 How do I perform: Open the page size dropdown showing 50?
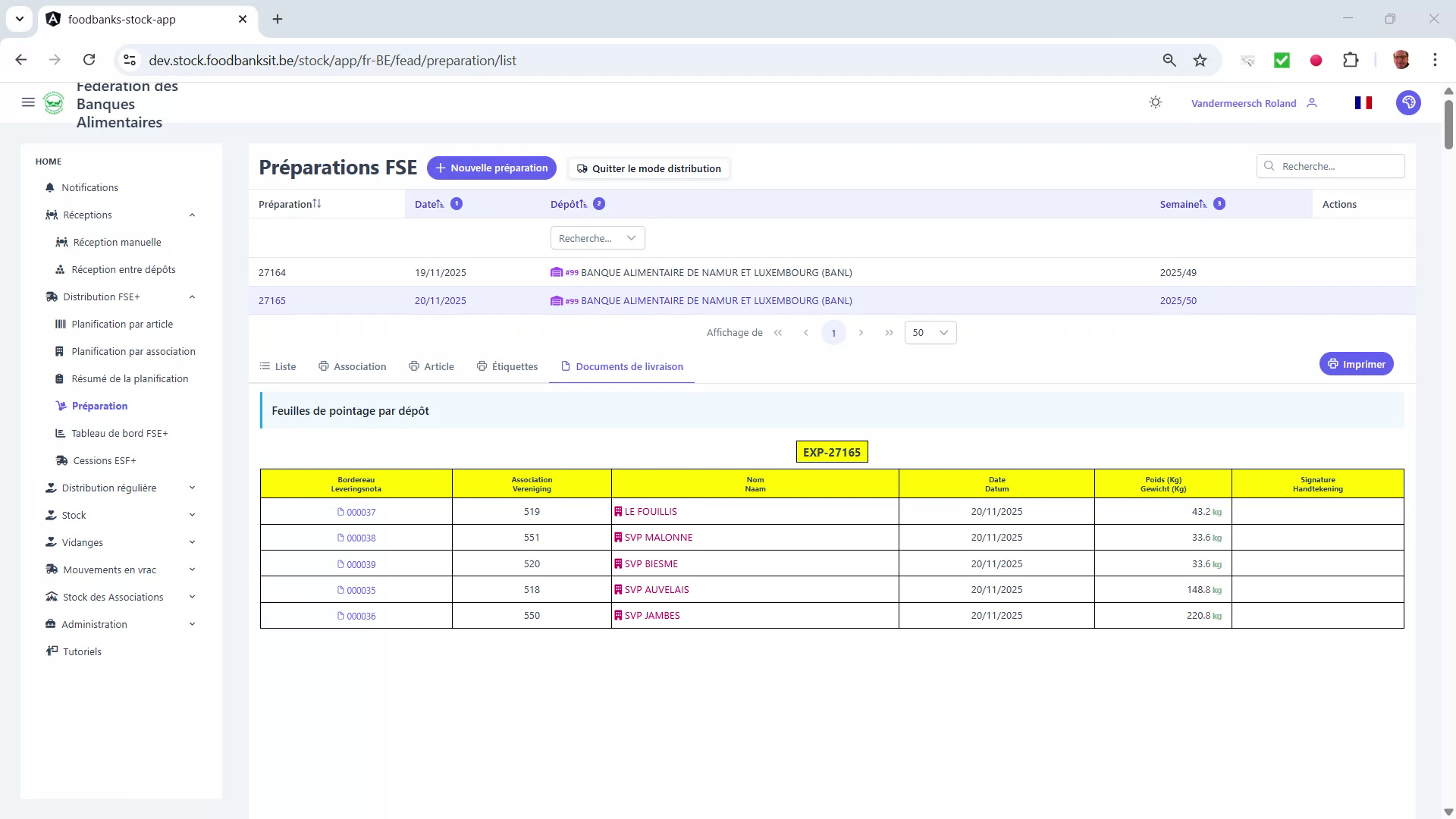pos(930,332)
